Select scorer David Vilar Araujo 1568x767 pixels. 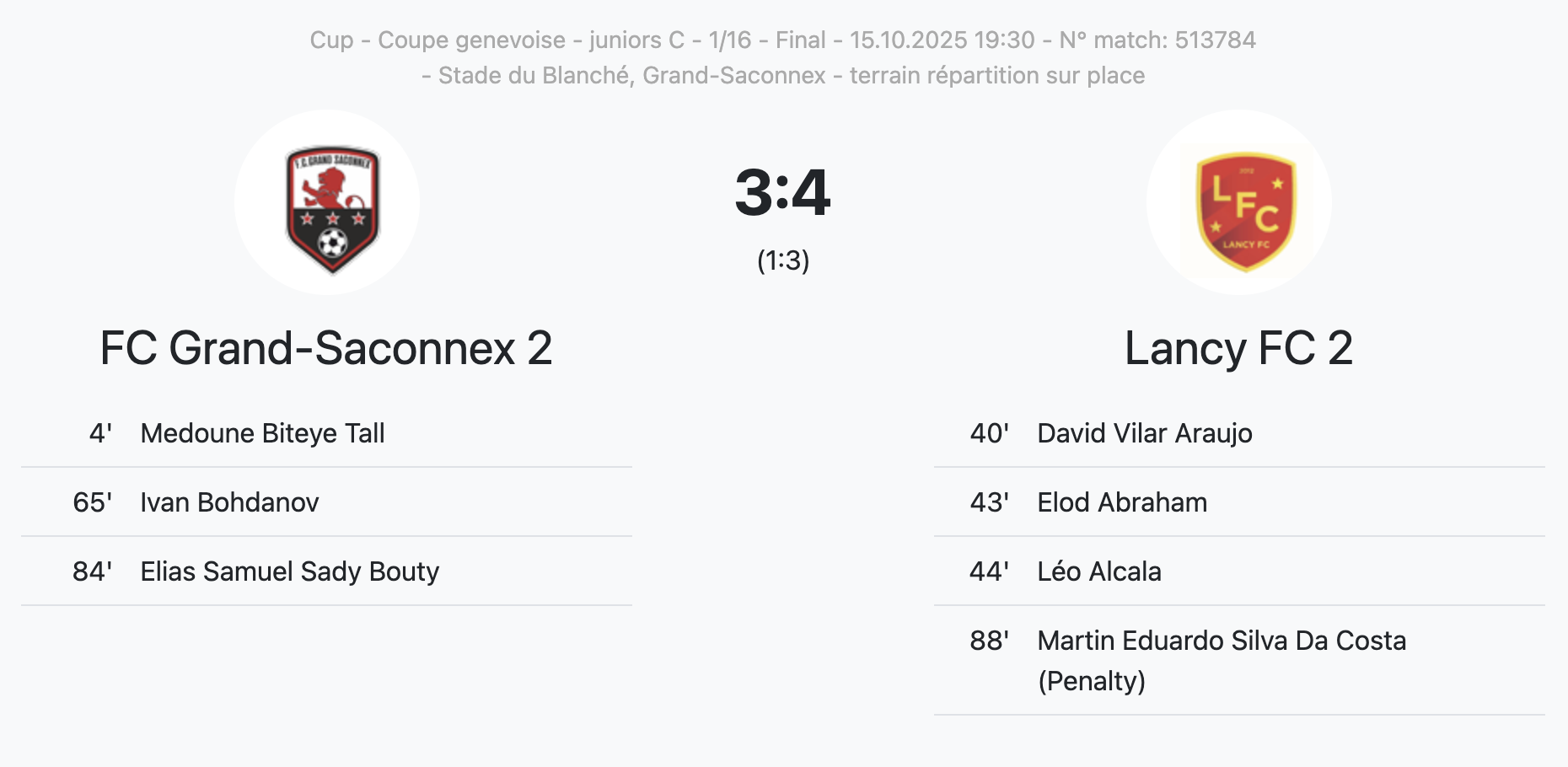coord(1144,433)
